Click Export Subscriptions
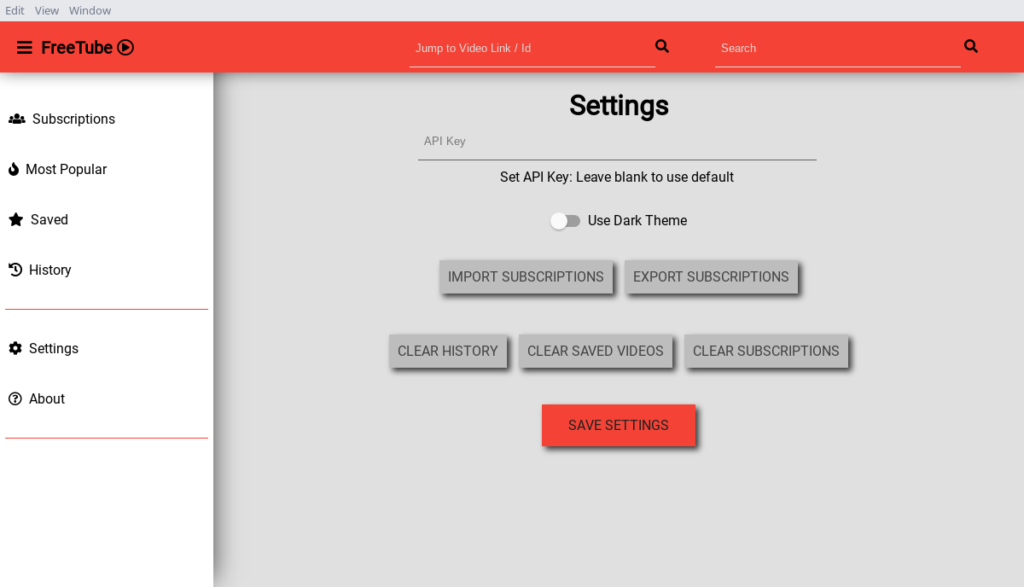 (712, 277)
